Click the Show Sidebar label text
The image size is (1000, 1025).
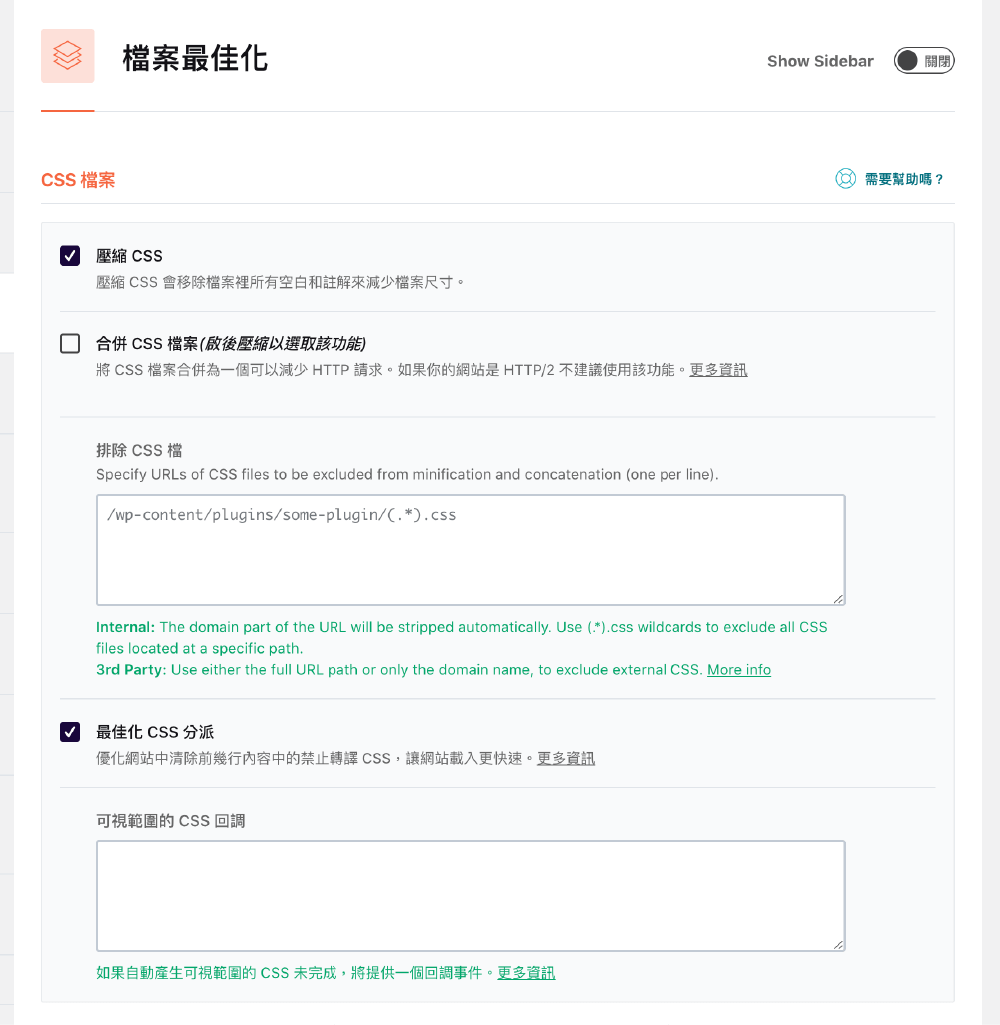point(820,60)
